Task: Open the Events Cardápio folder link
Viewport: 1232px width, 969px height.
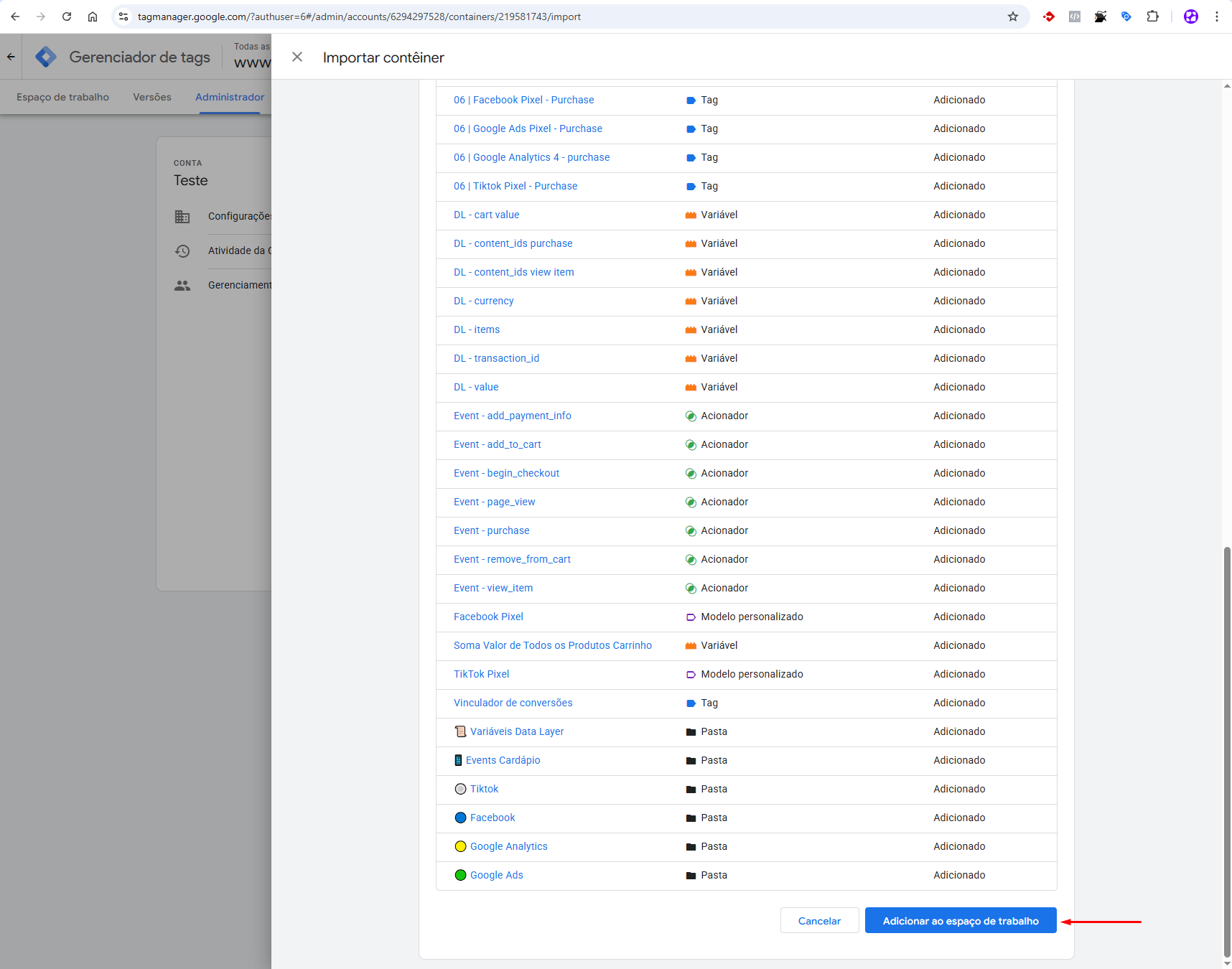Action: tap(503, 760)
